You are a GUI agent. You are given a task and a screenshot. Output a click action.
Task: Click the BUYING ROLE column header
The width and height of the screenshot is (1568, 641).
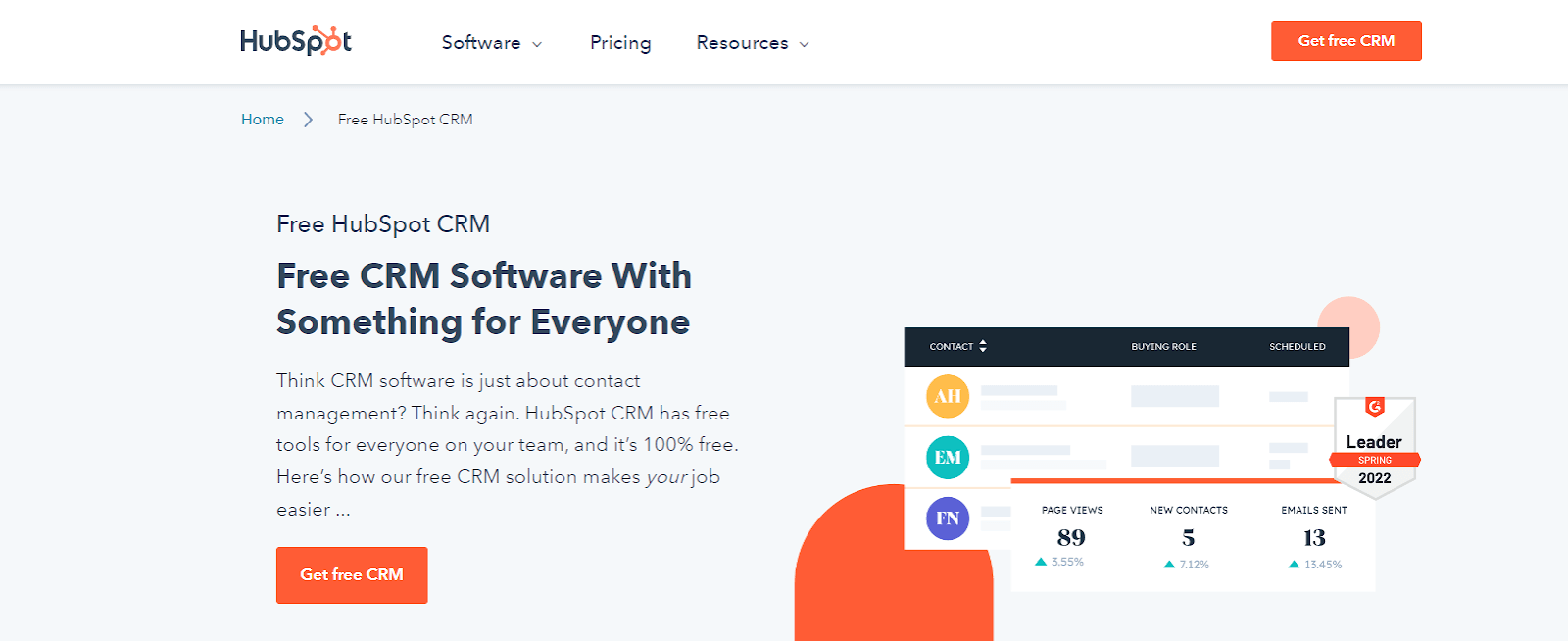pos(1163,347)
